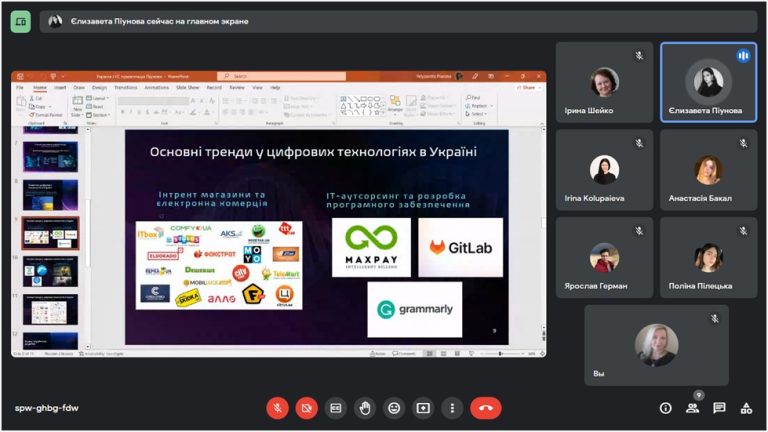Open the File tab in PowerPoint
768x432 pixels.
coord(20,87)
